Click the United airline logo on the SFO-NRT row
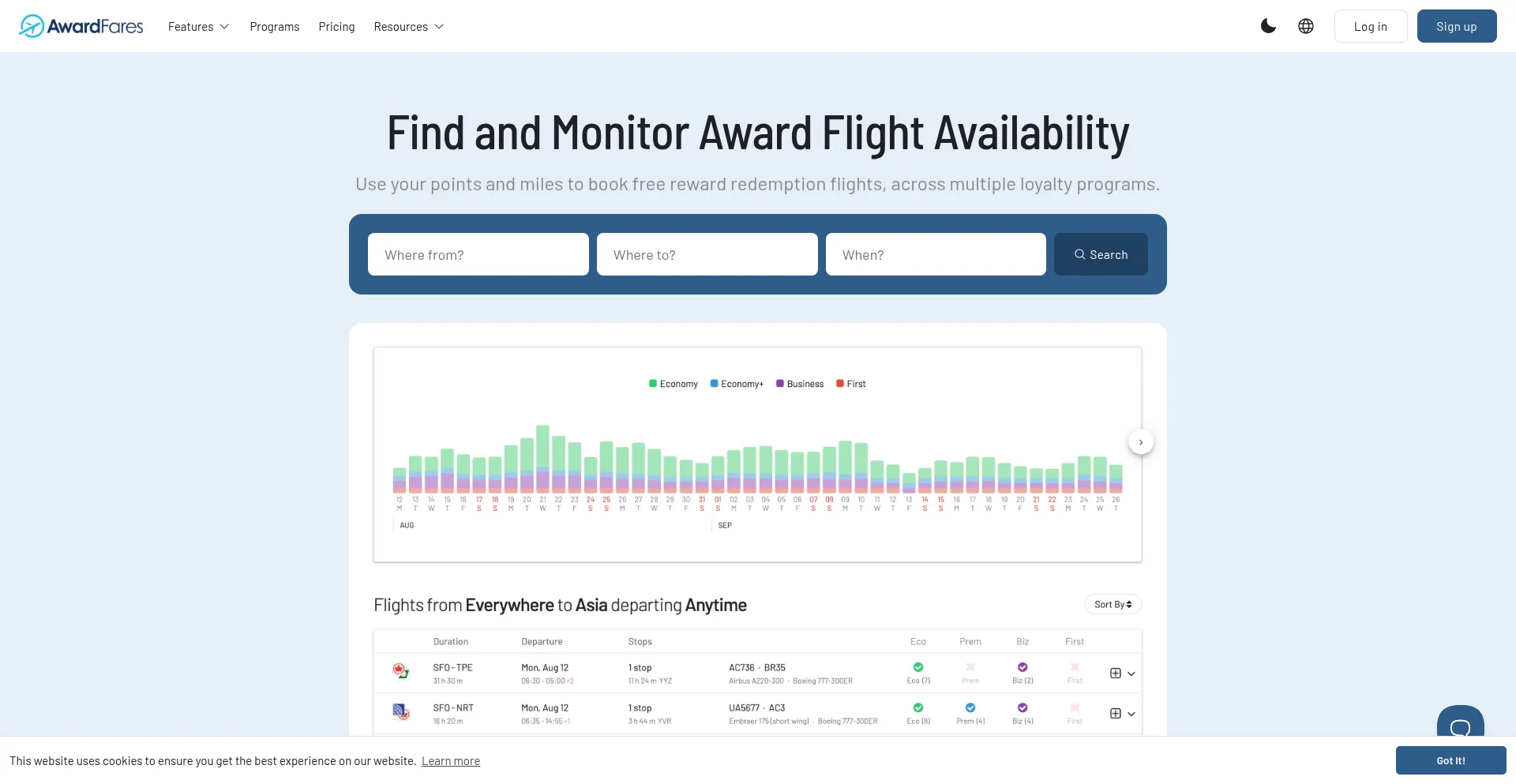This screenshot has height=784, width=1516. click(401, 712)
